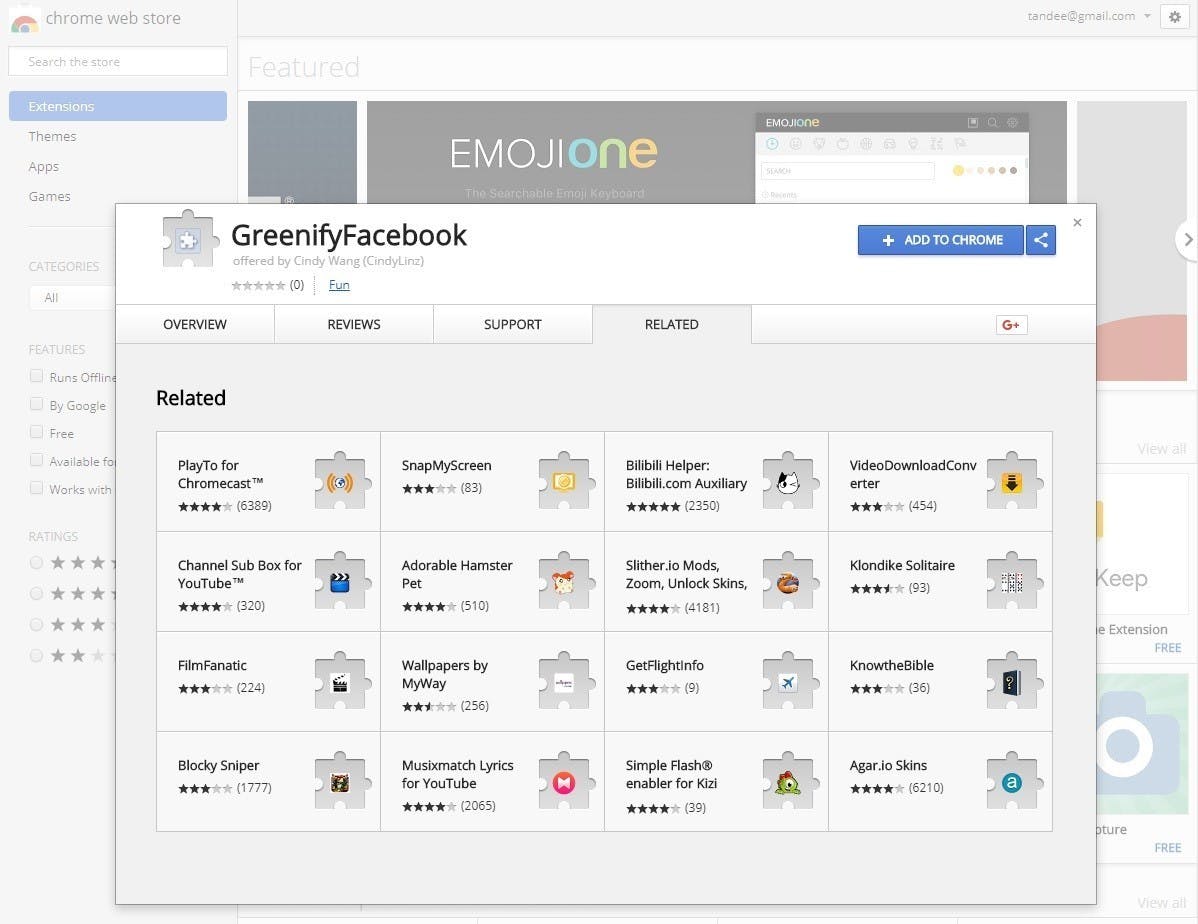Image resolution: width=1198 pixels, height=924 pixels.
Task: Enable the Runs Offline filter checkbox
Action: pyautogui.click(x=36, y=376)
